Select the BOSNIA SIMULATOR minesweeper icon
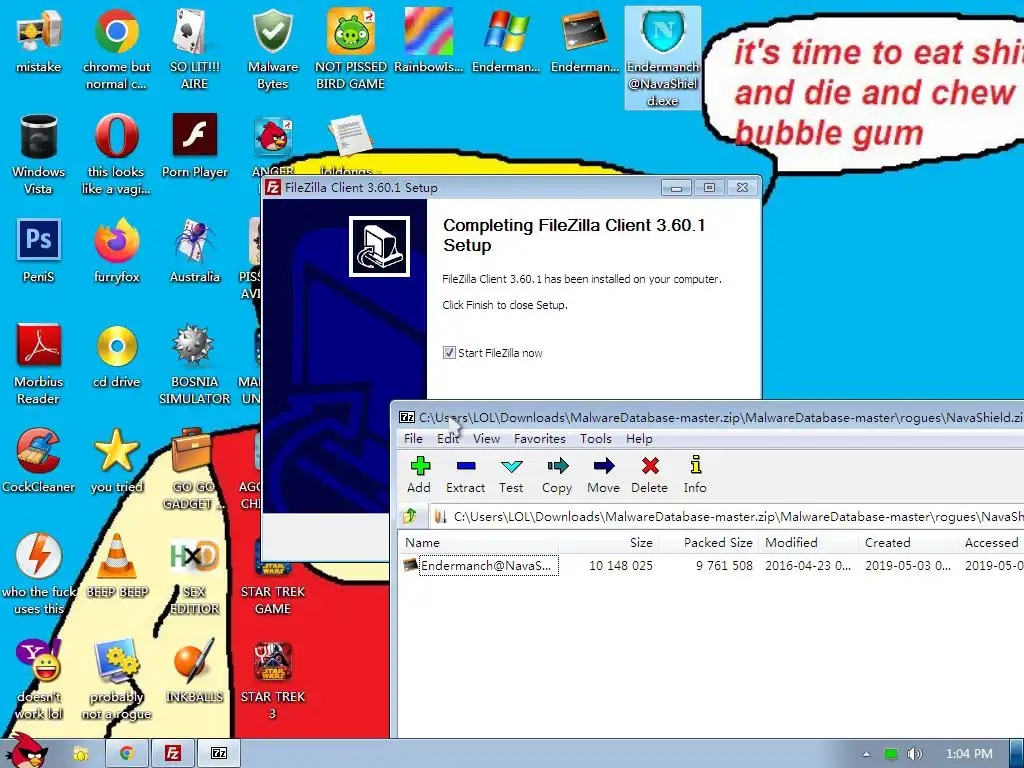Viewport: 1024px width, 768px height. [195, 364]
